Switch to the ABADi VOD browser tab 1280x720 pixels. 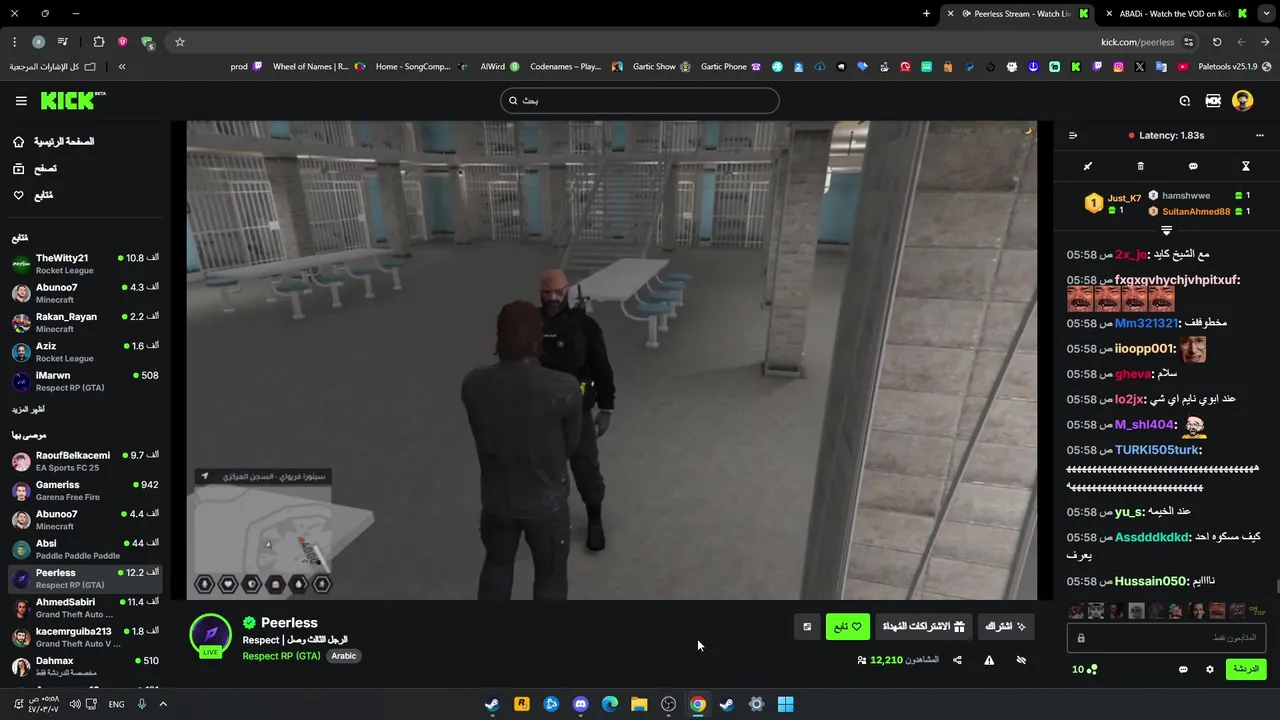pos(1176,14)
